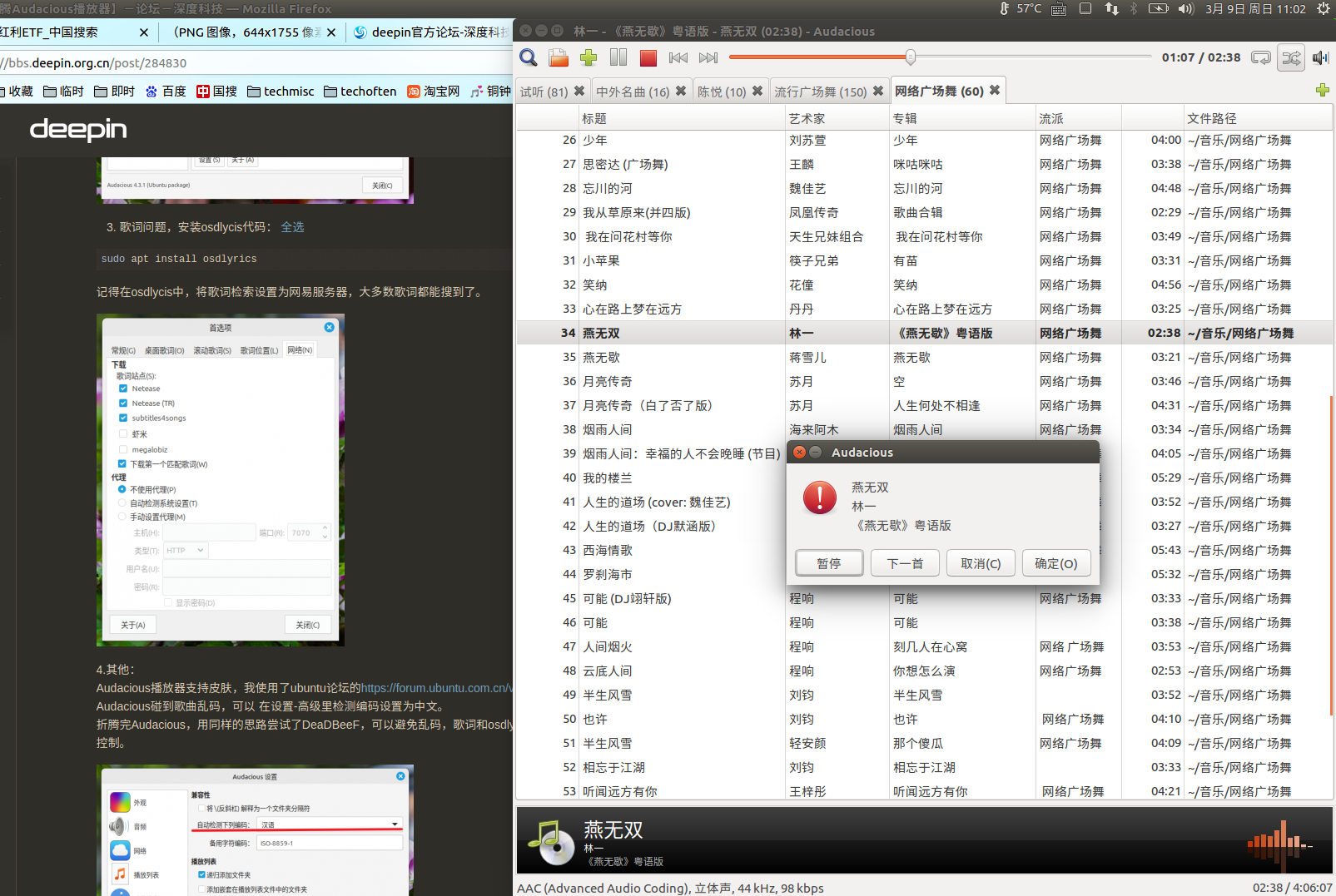Screen dimensions: 1336x896
Task: Open the network indicator in top panel
Action: click(1112, 8)
